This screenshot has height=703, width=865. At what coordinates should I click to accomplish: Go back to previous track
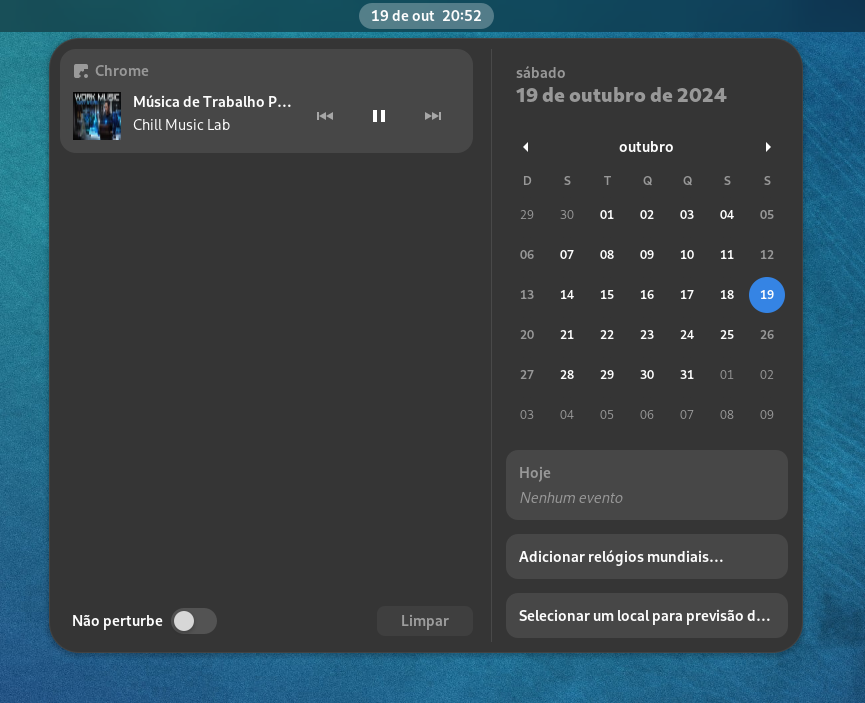[325, 116]
